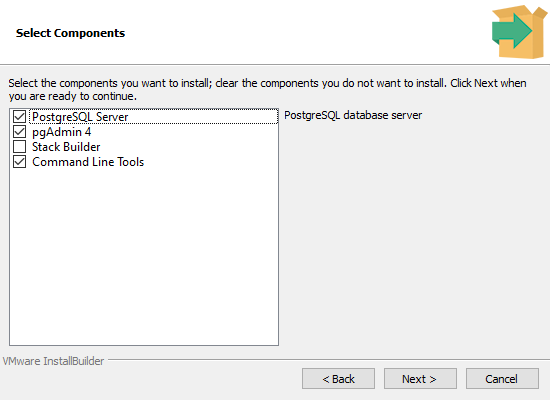Screen dimensions: 550x400
Task: Enable the Stack Builder checkbox
Action: coord(20,147)
